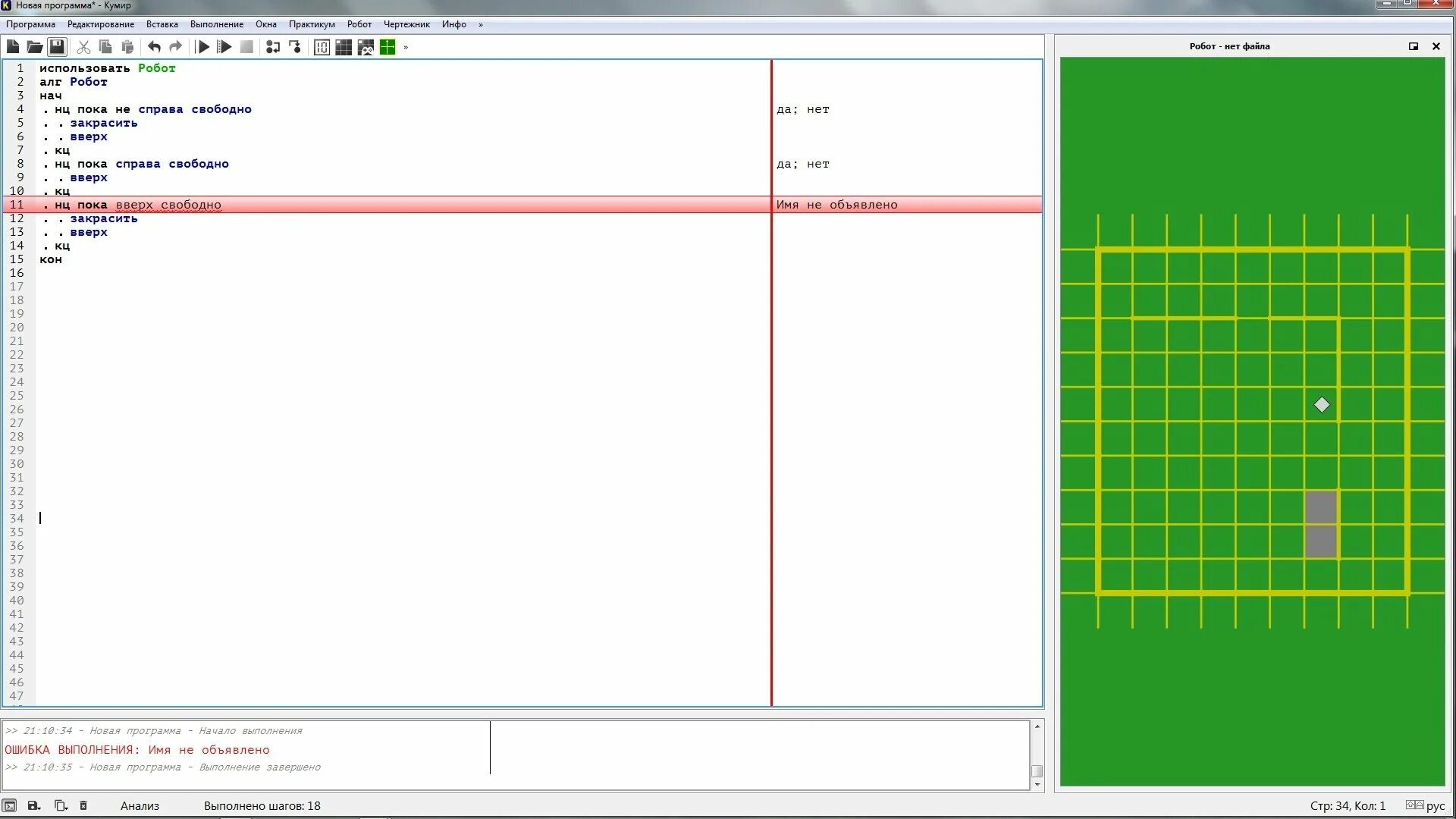1456x819 pixels.
Task: Open the Робот menu
Action: pyautogui.click(x=359, y=24)
